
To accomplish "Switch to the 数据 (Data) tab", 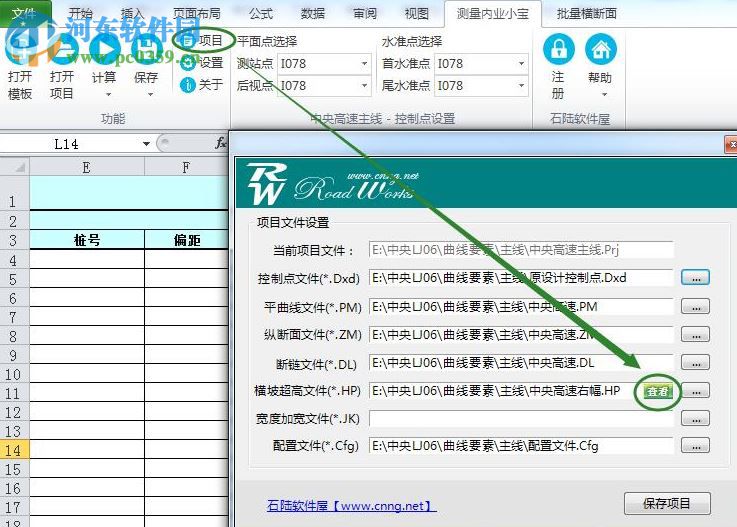I will pos(313,14).
